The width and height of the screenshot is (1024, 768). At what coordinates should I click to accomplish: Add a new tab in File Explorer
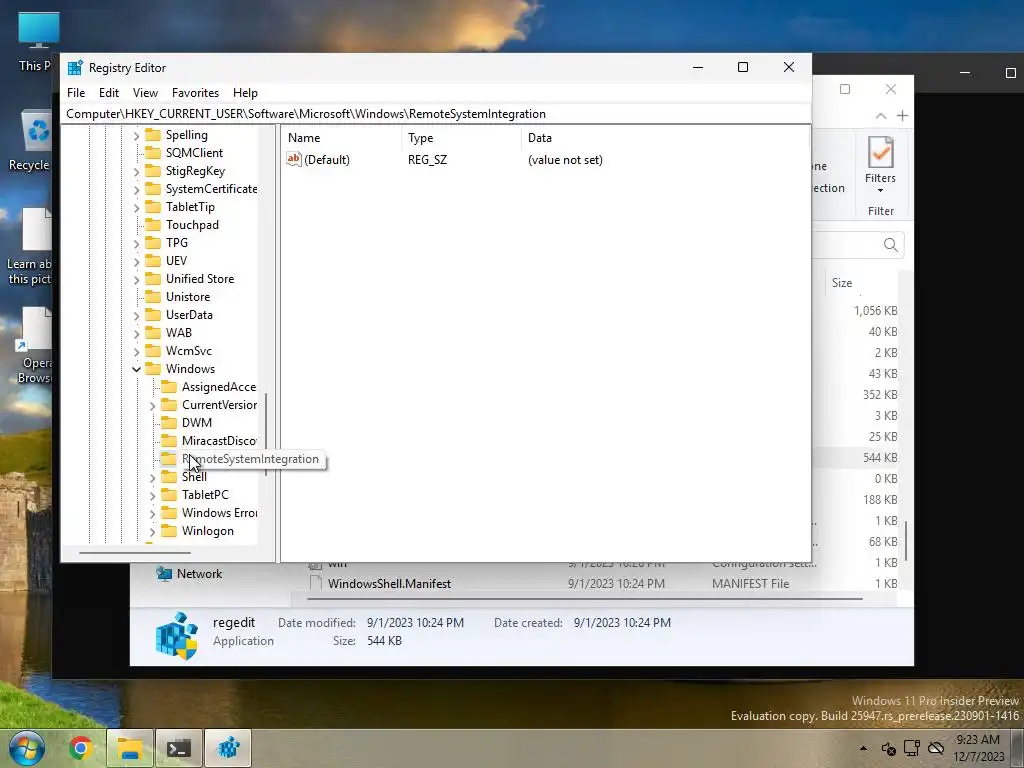click(902, 116)
